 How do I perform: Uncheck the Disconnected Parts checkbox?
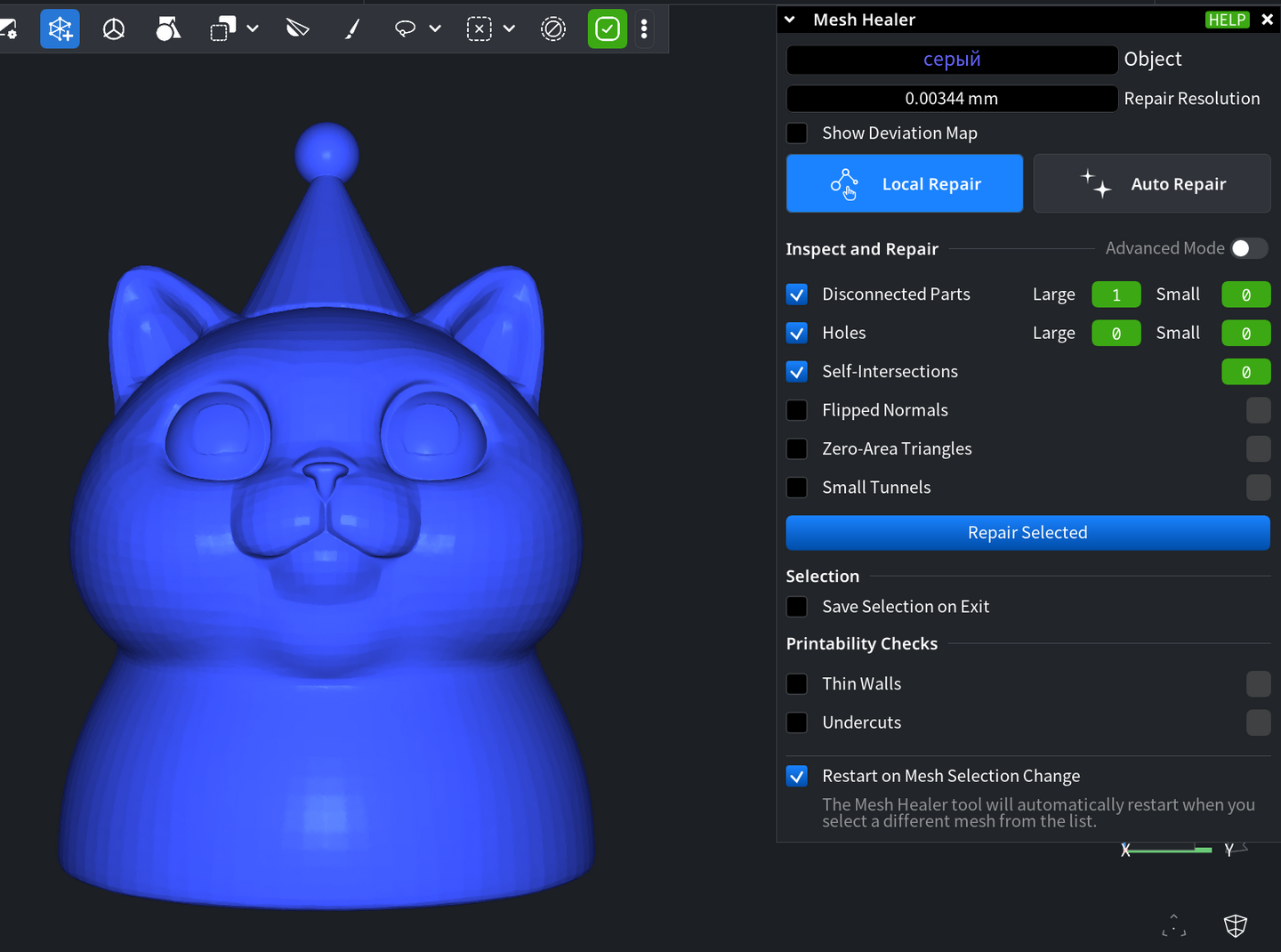tap(797, 294)
